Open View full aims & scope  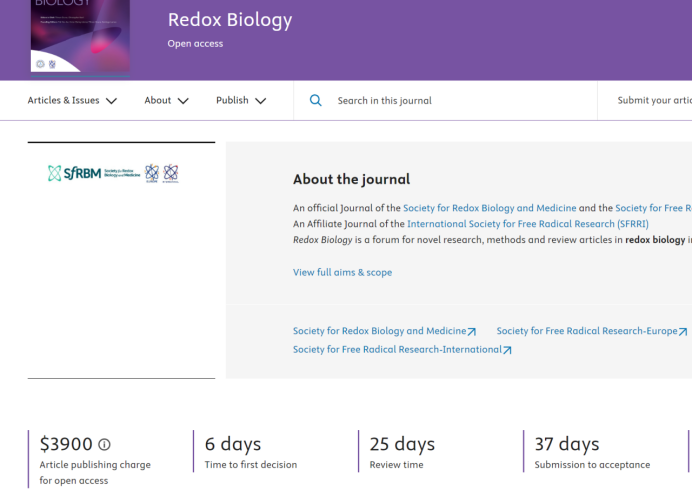[342, 272]
